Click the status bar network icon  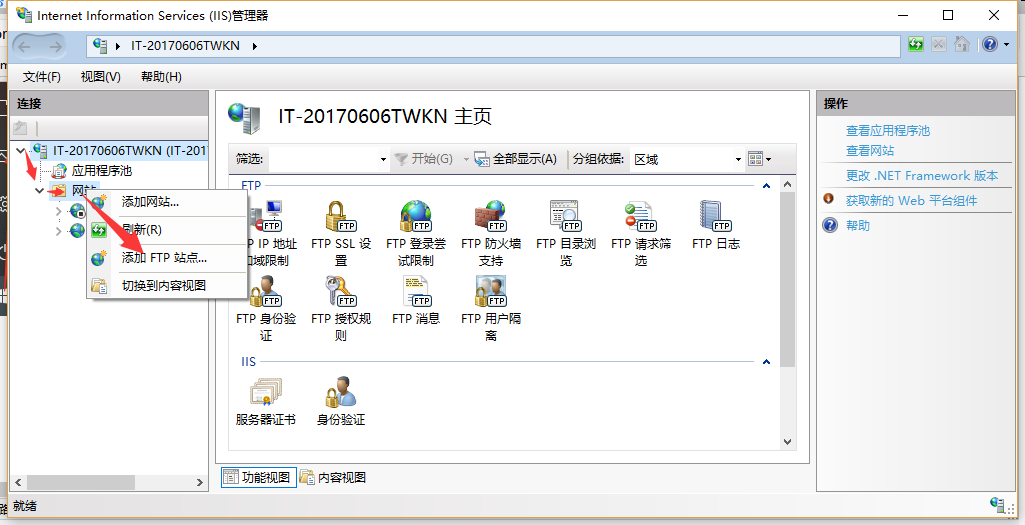(x=997, y=504)
